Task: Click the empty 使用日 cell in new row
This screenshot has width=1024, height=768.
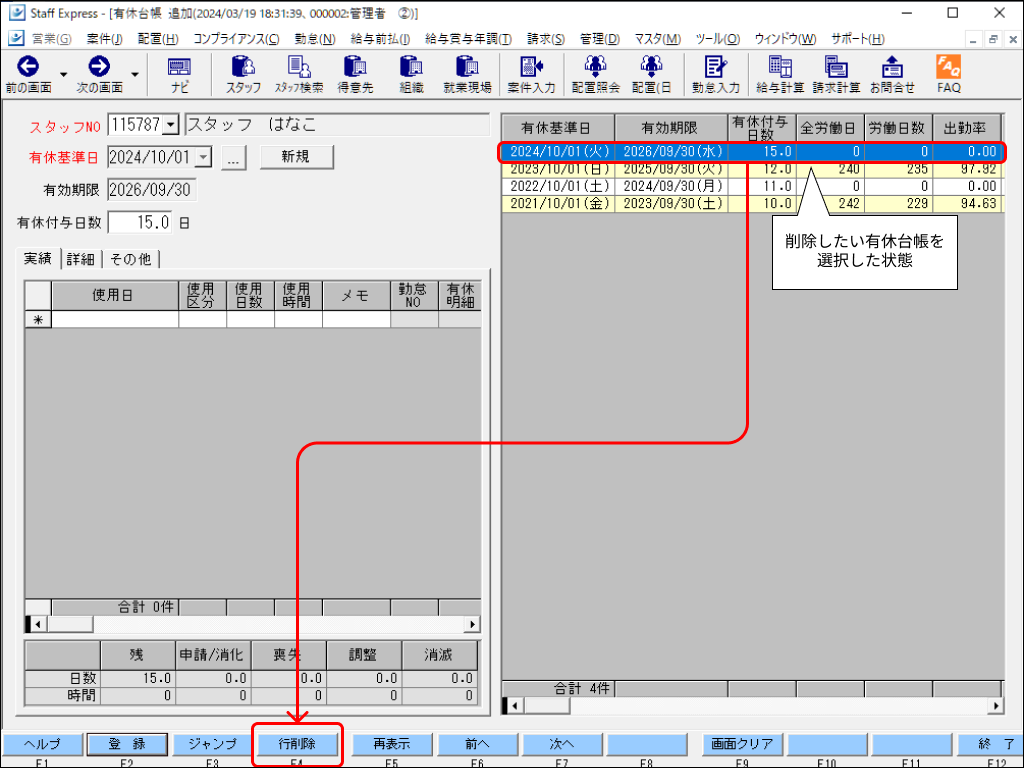Action: pos(115,319)
